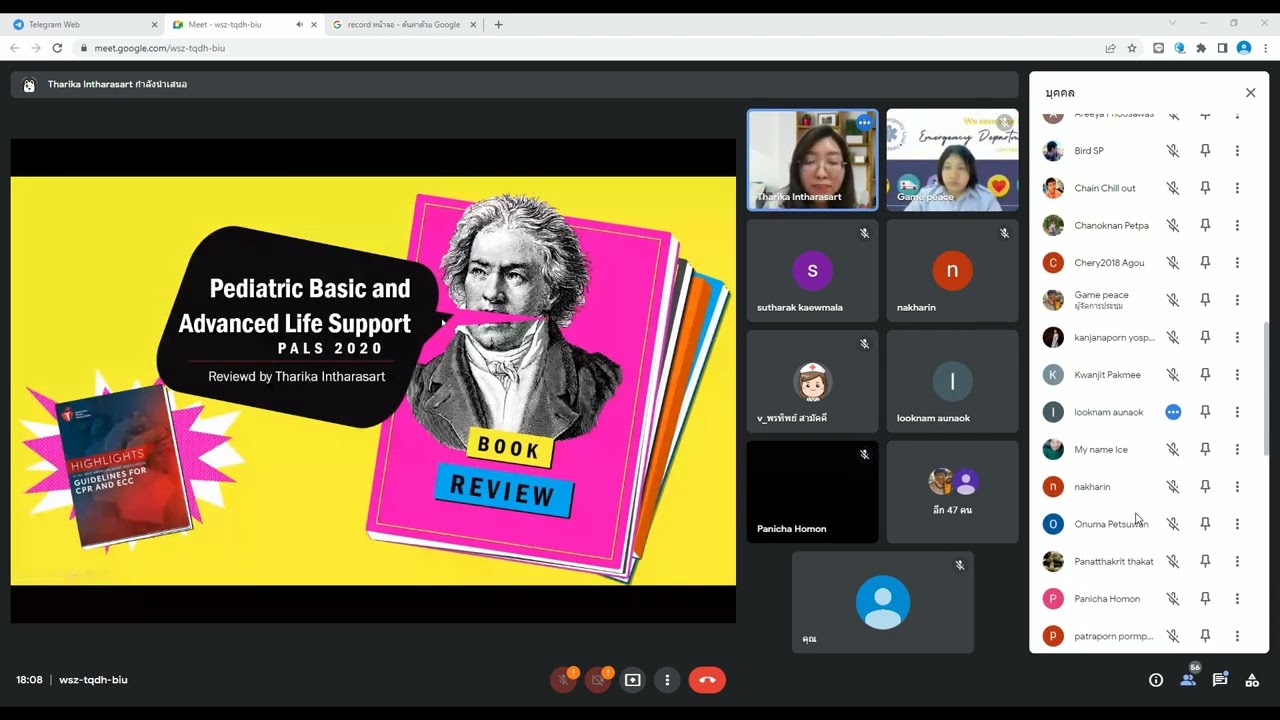Click the tab search chevron in title bar

pyautogui.click(x=1172, y=23)
